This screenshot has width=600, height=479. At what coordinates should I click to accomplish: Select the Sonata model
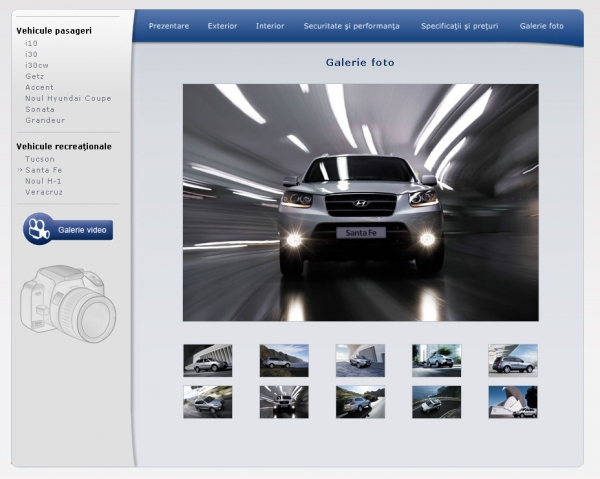coord(40,109)
